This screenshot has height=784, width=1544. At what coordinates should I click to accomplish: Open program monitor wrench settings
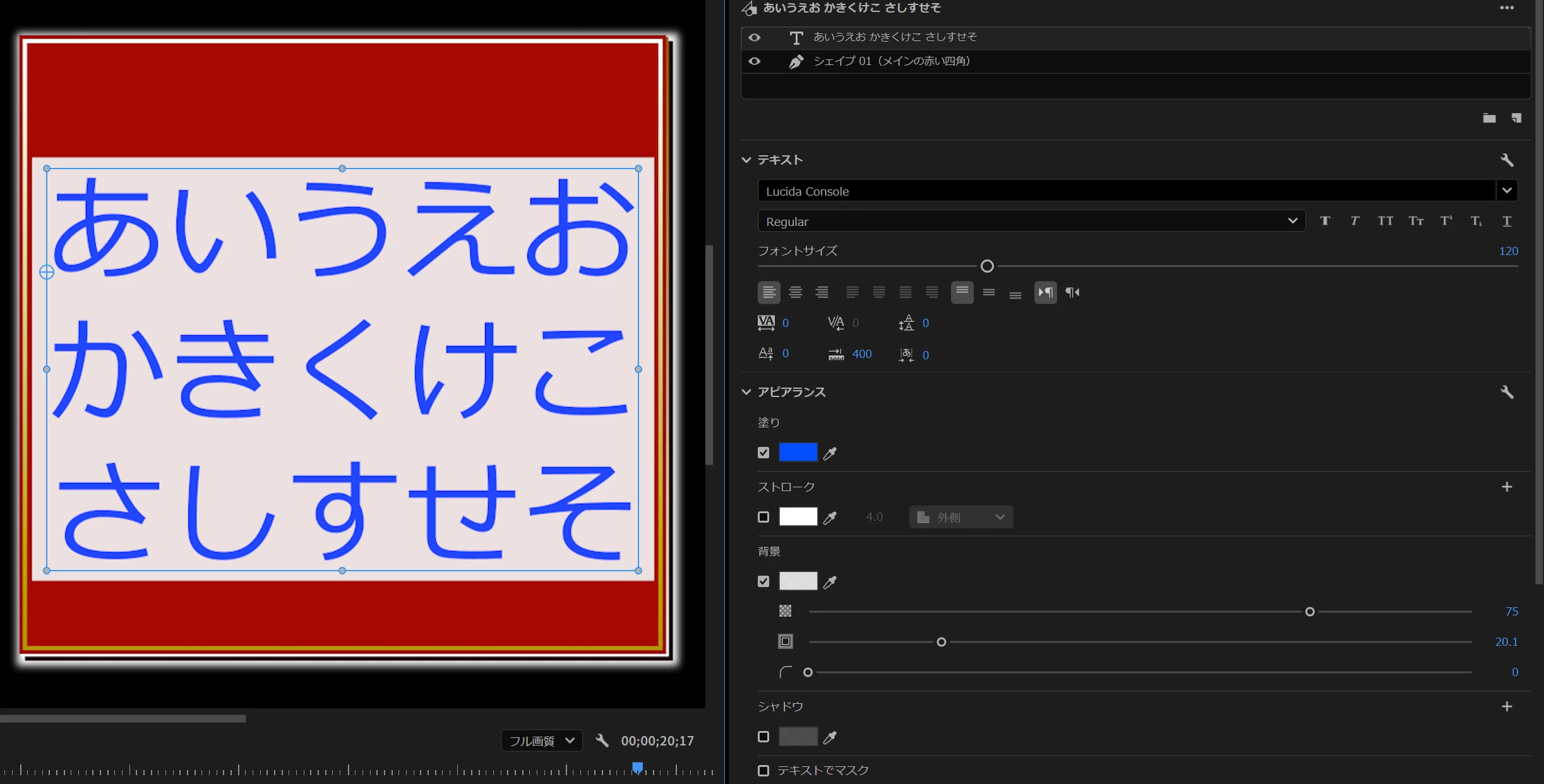(602, 740)
